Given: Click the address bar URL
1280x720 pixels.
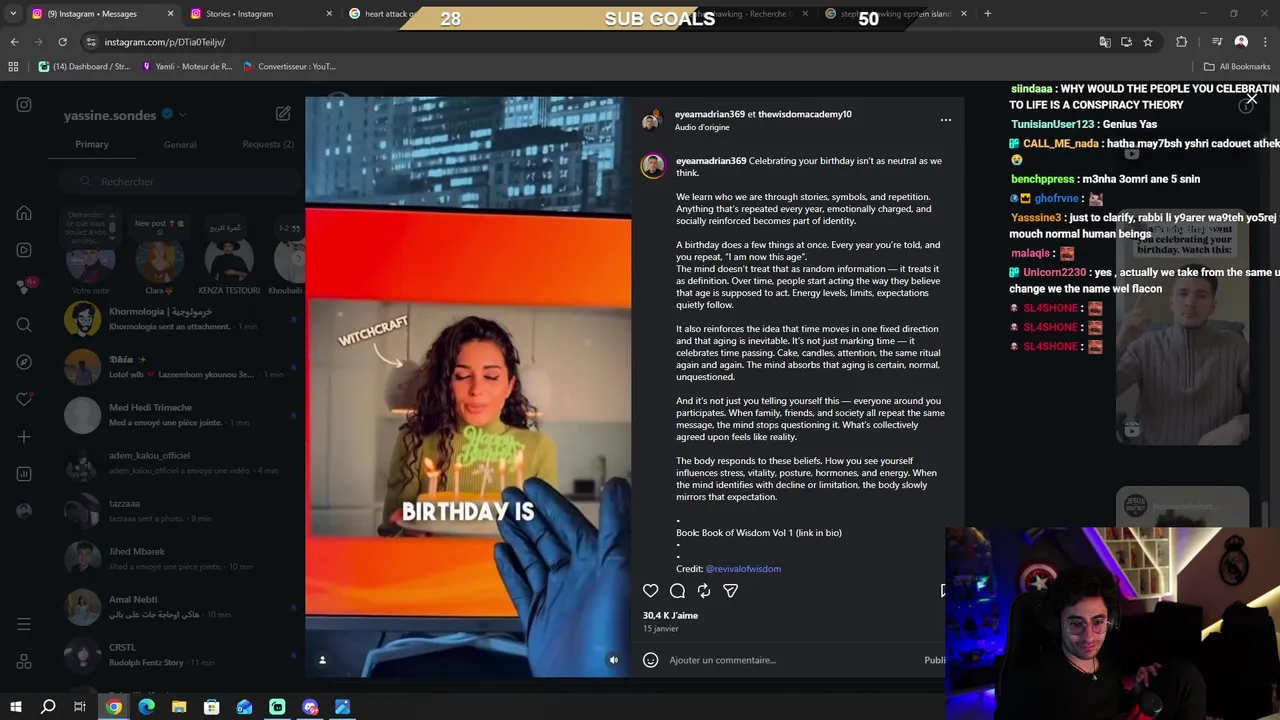Looking at the screenshot, I should pyautogui.click(x=165, y=42).
